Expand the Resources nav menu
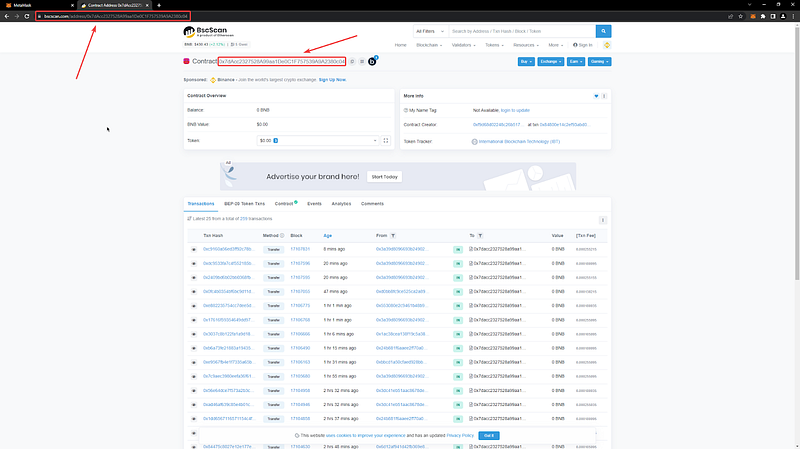 tap(526, 45)
